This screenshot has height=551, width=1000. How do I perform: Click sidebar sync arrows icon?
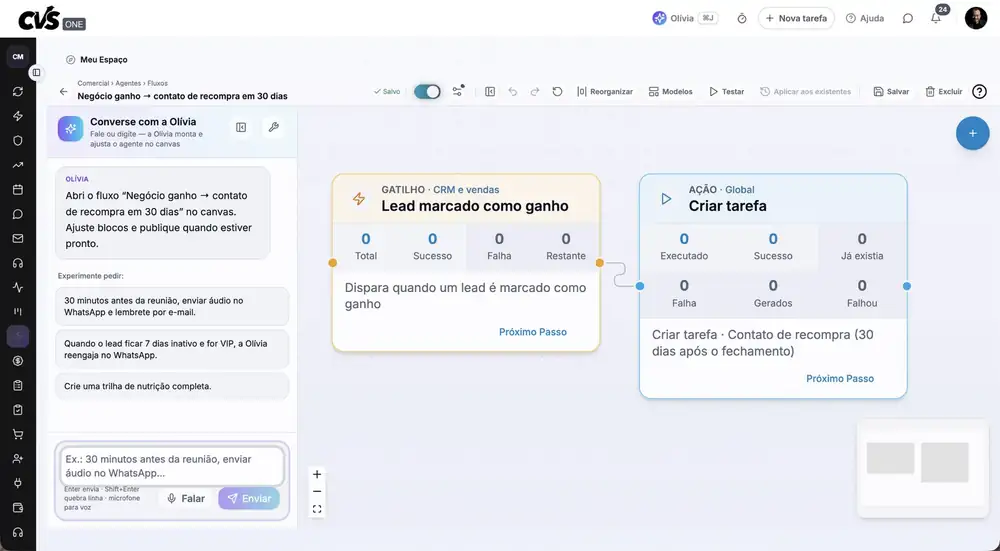pyautogui.click(x=18, y=92)
